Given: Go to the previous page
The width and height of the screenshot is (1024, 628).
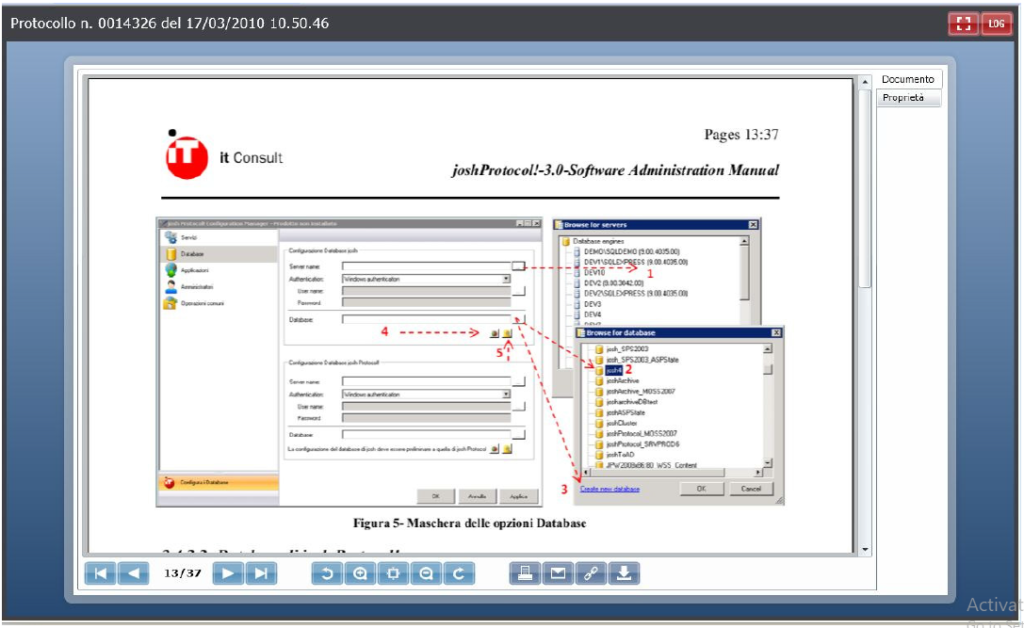Looking at the screenshot, I should click(133, 574).
